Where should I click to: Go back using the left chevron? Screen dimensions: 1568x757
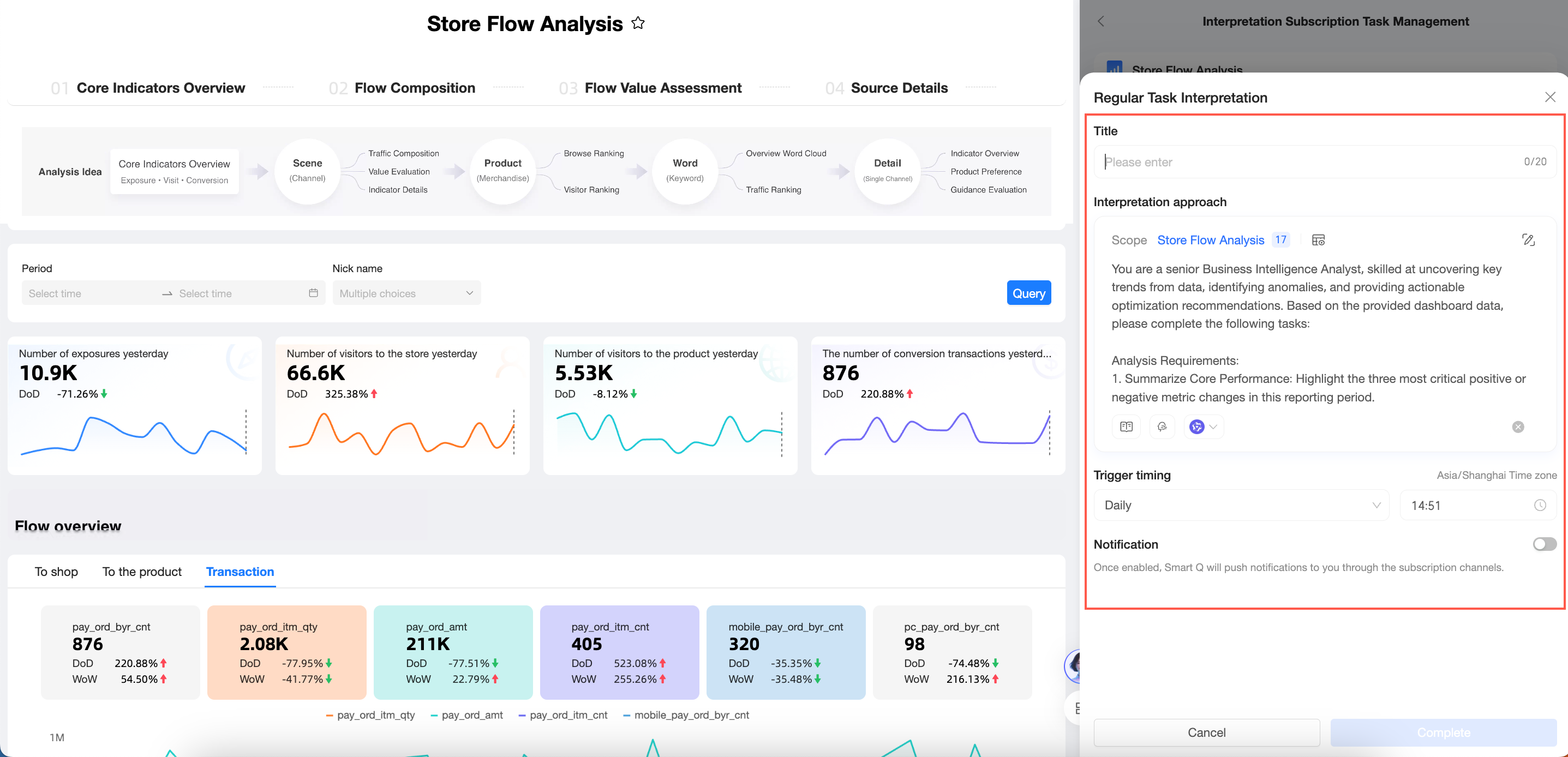1100,21
